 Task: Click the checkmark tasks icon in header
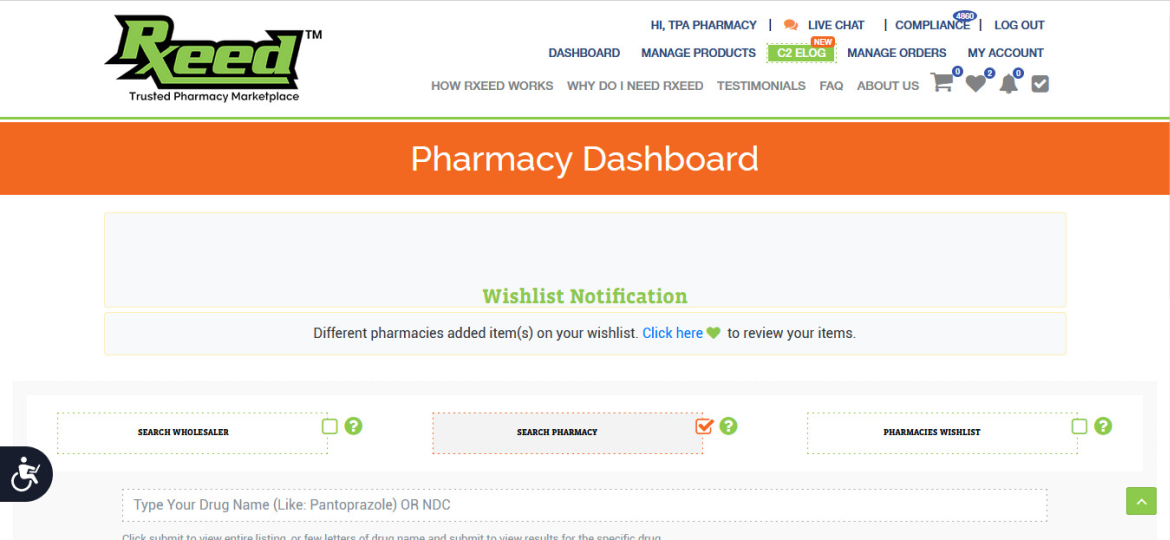coord(1040,85)
